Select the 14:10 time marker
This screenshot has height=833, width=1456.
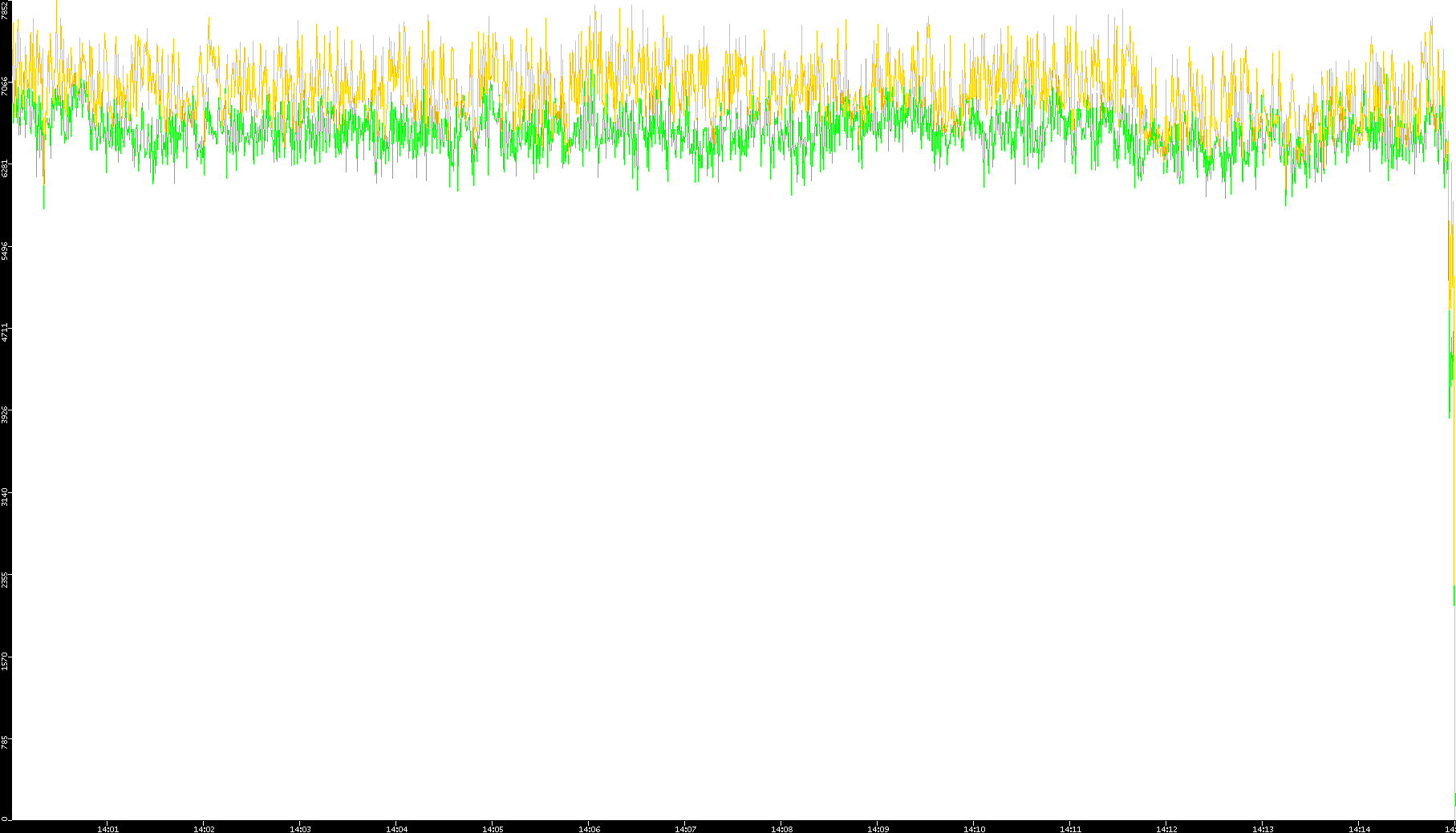(x=974, y=829)
